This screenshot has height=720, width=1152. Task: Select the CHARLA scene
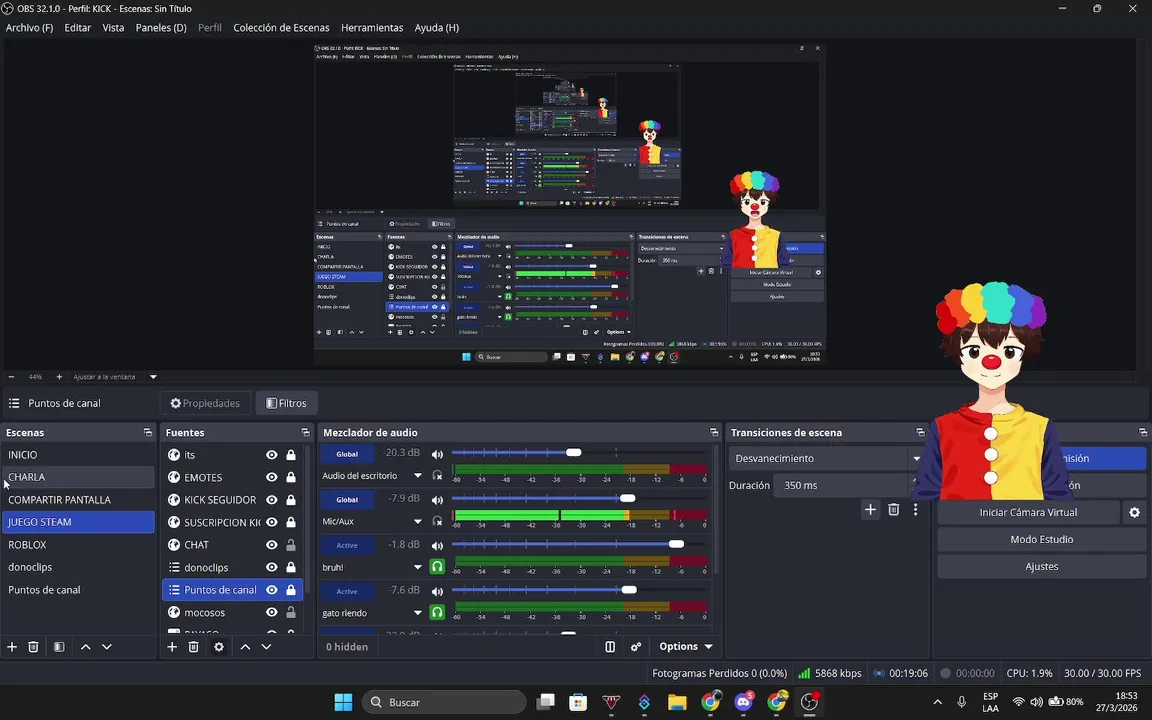pos(78,477)
